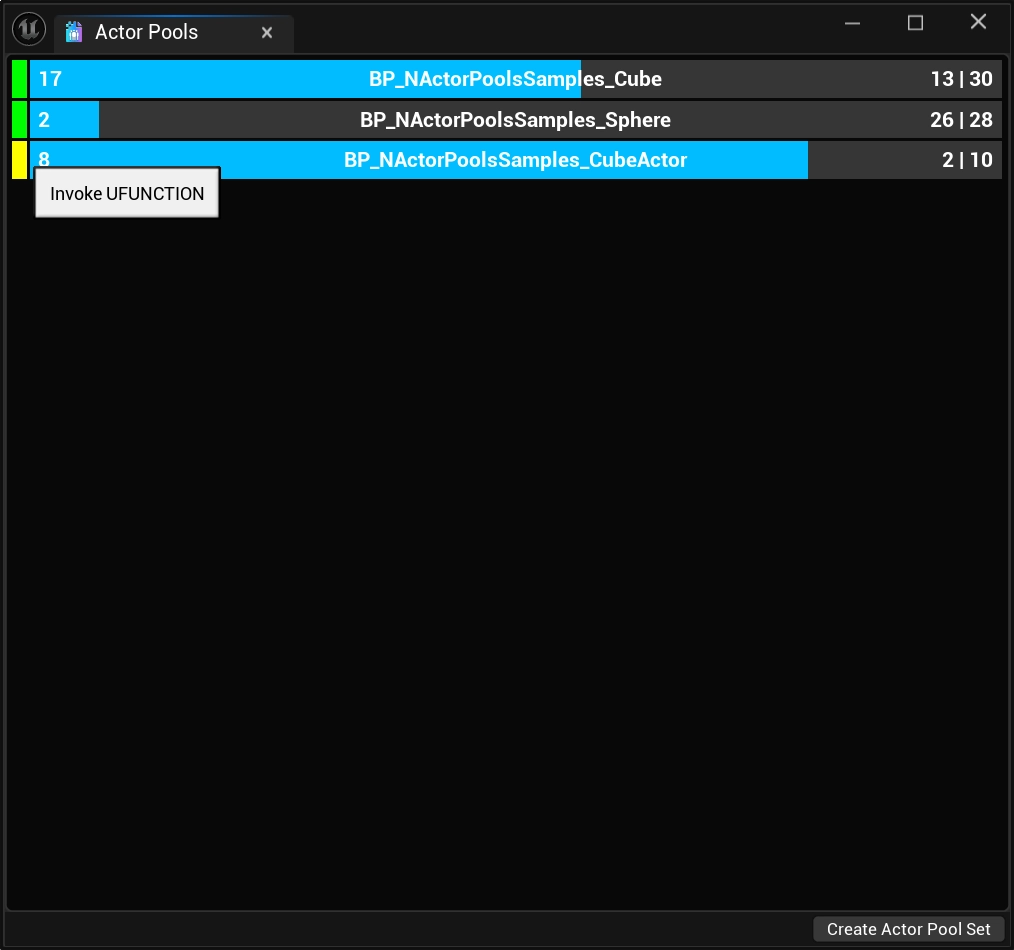The height and width of the screenshot is (950, 1014).
Task: Click the Actor Pools tab icon
Action: pos(73,32)
